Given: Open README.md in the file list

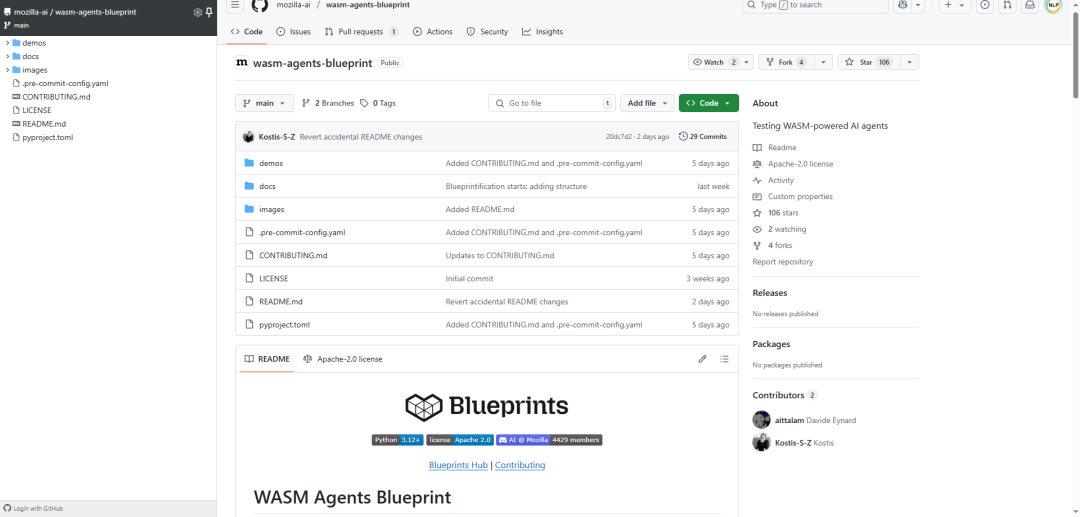Looking at the screenshot, I should 281,302.
